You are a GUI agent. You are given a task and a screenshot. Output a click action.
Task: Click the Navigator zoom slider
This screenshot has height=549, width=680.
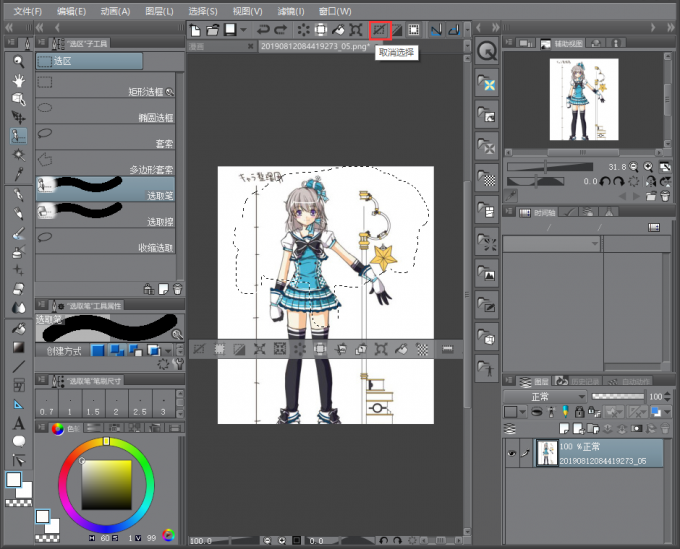[x=550, y=167]
